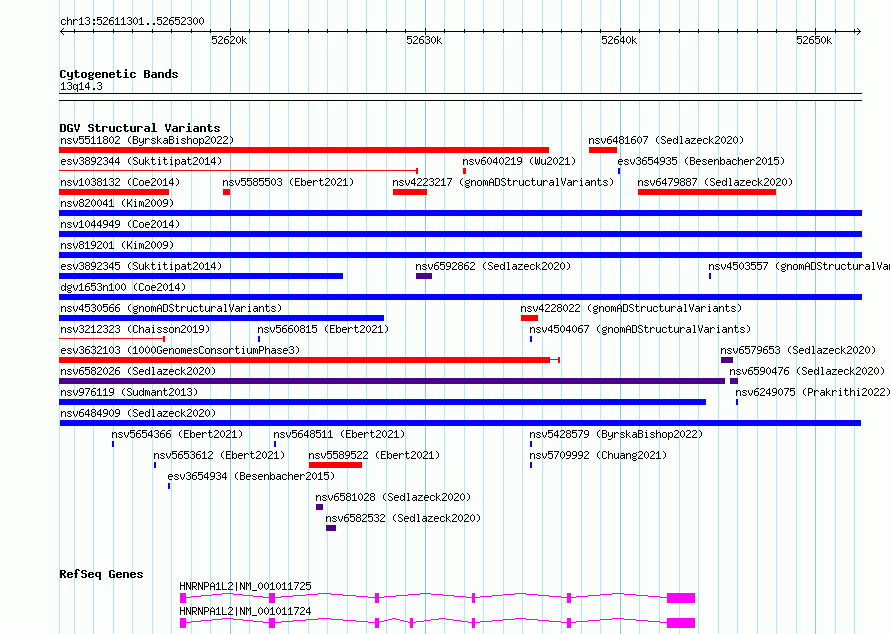
Task: Select nsv6582026 (Sedlazeck2020) label
Action: point(138,371)
